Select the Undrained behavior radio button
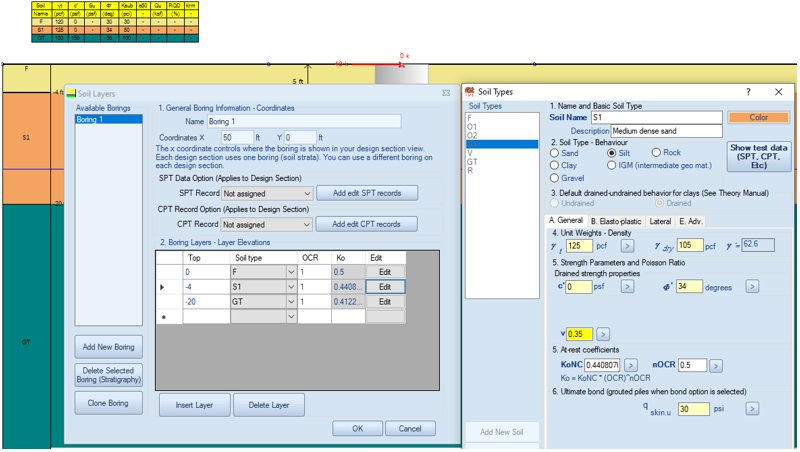 [x=554, y=203]
